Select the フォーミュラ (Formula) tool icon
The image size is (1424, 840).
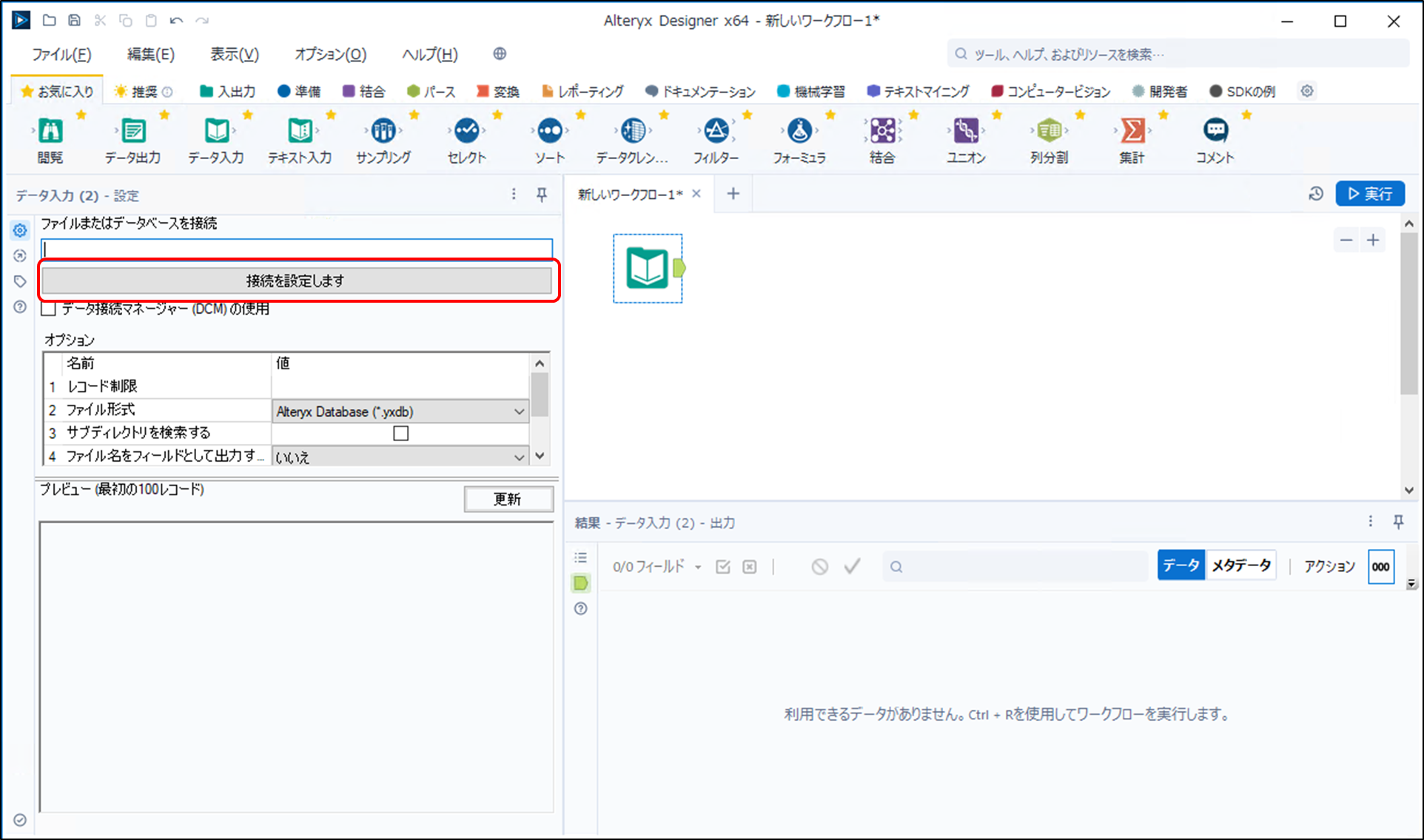799,131
